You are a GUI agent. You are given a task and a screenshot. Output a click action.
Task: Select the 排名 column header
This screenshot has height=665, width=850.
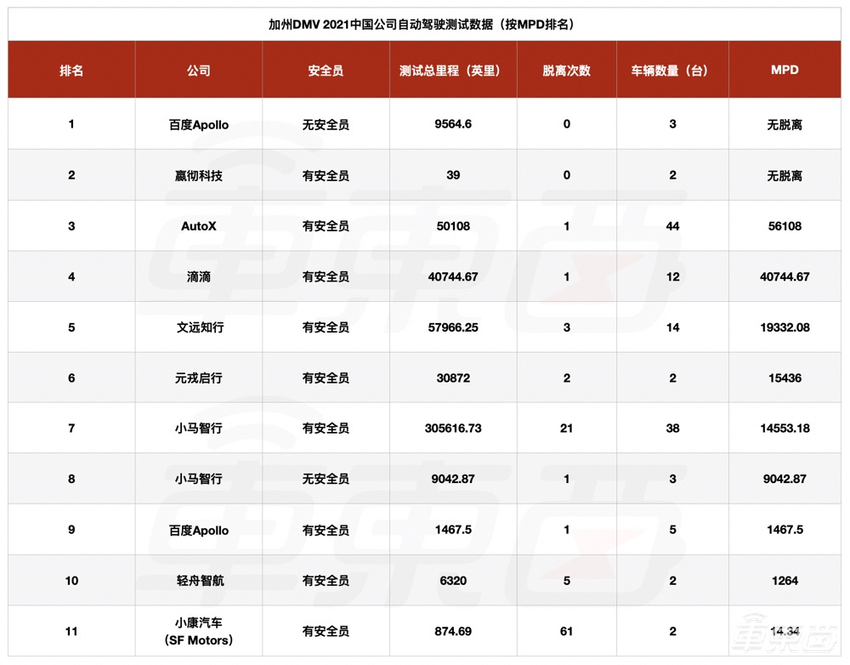[x=70, y=70]
